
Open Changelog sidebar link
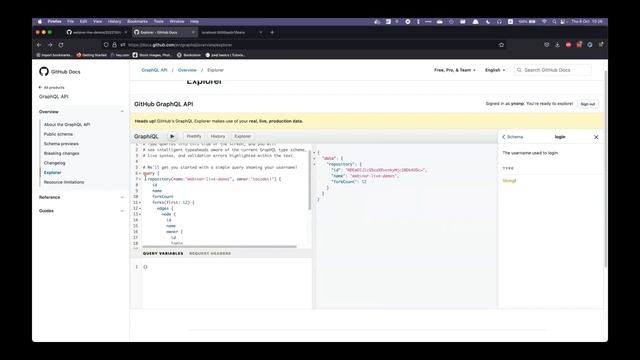click(x=55, y=163)
